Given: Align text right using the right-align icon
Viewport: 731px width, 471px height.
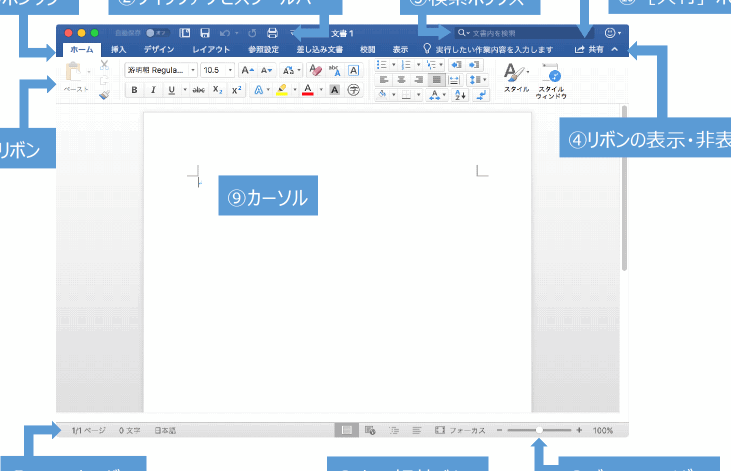Looking at the screenshot, I should click(x=419, y=80).
